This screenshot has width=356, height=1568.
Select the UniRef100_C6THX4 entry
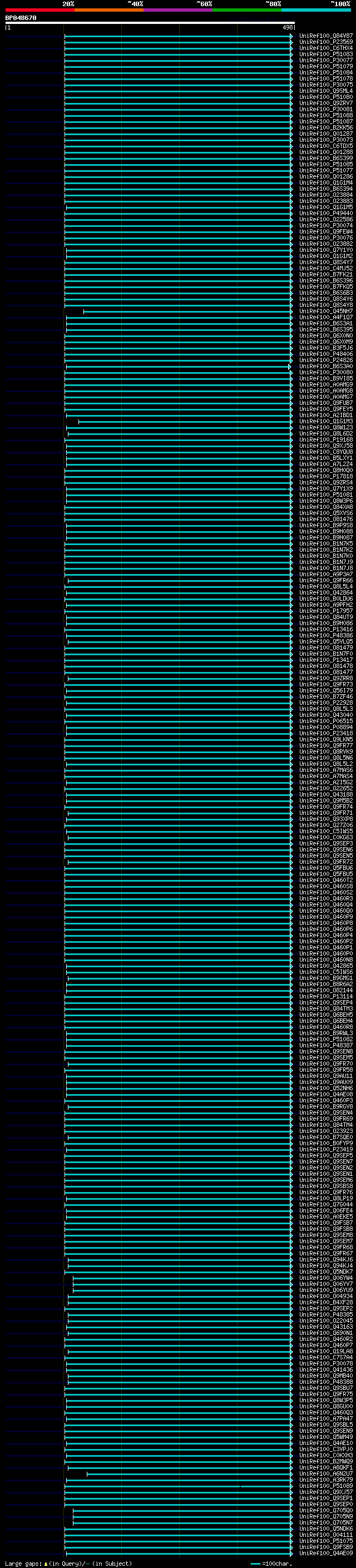coord(326,48)
